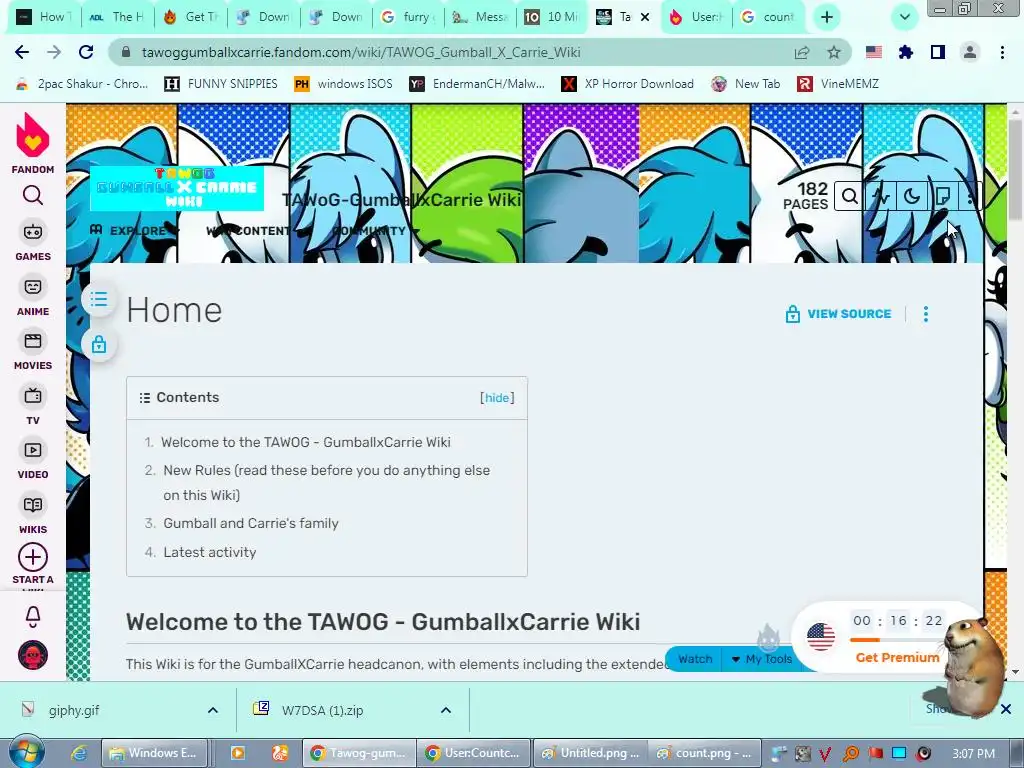Jump to Welcome to the TAWOG section

pos(306,442)
